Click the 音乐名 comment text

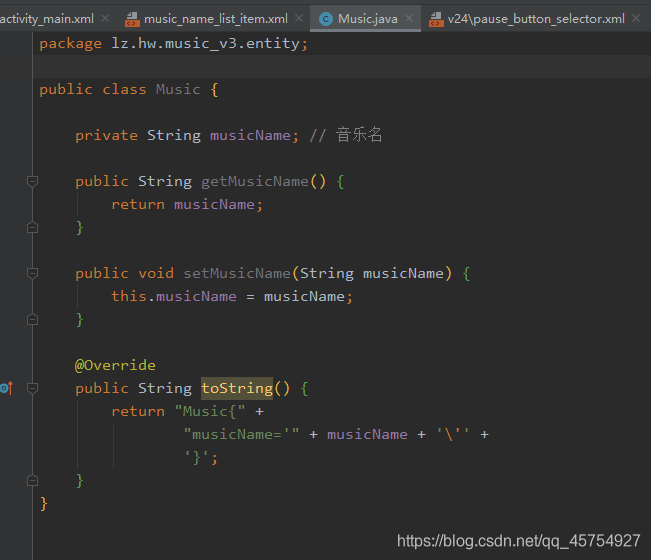359,135
